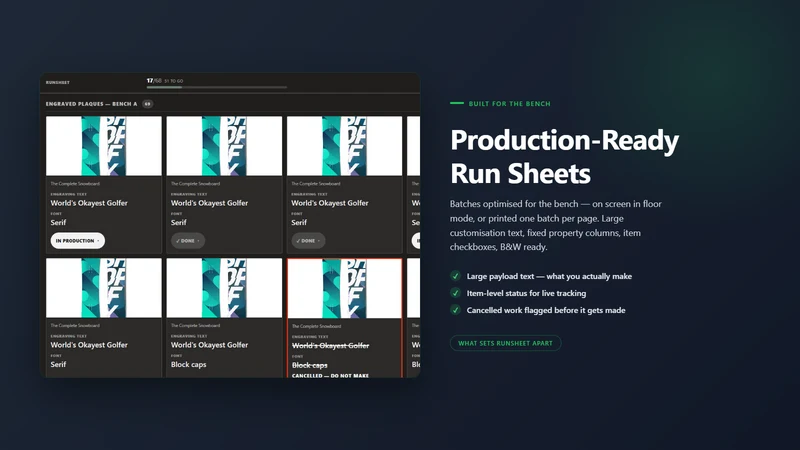Open thumbnail of the cancelled card
Screen dimensions: 800x450
[344, 288]
